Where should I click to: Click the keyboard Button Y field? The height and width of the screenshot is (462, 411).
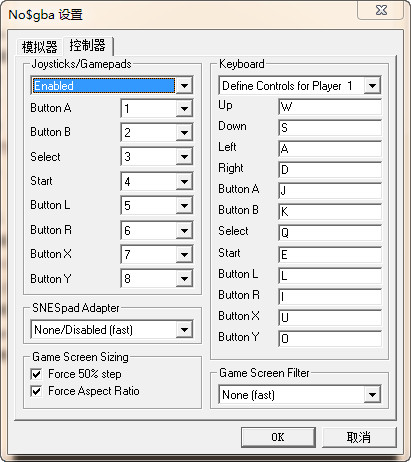pos(330,339)
